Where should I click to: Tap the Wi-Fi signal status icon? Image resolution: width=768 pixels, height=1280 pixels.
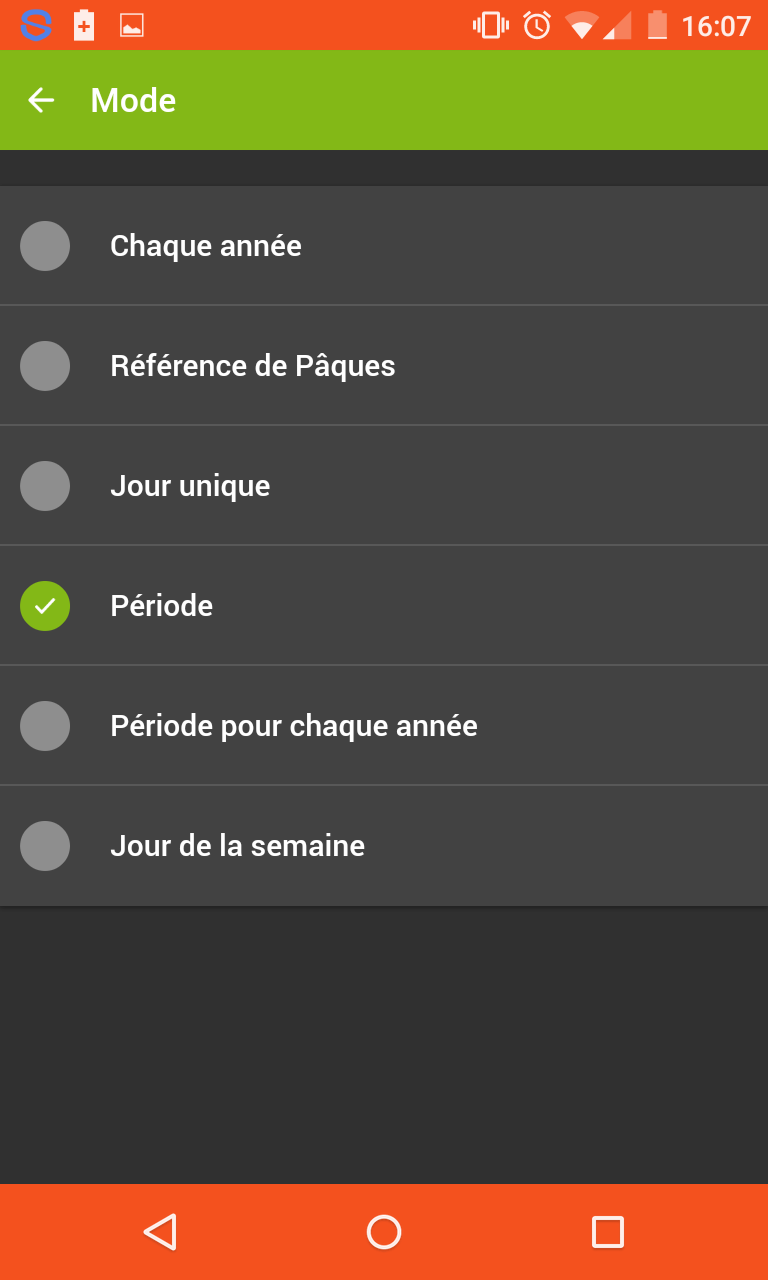click(581, 25)
